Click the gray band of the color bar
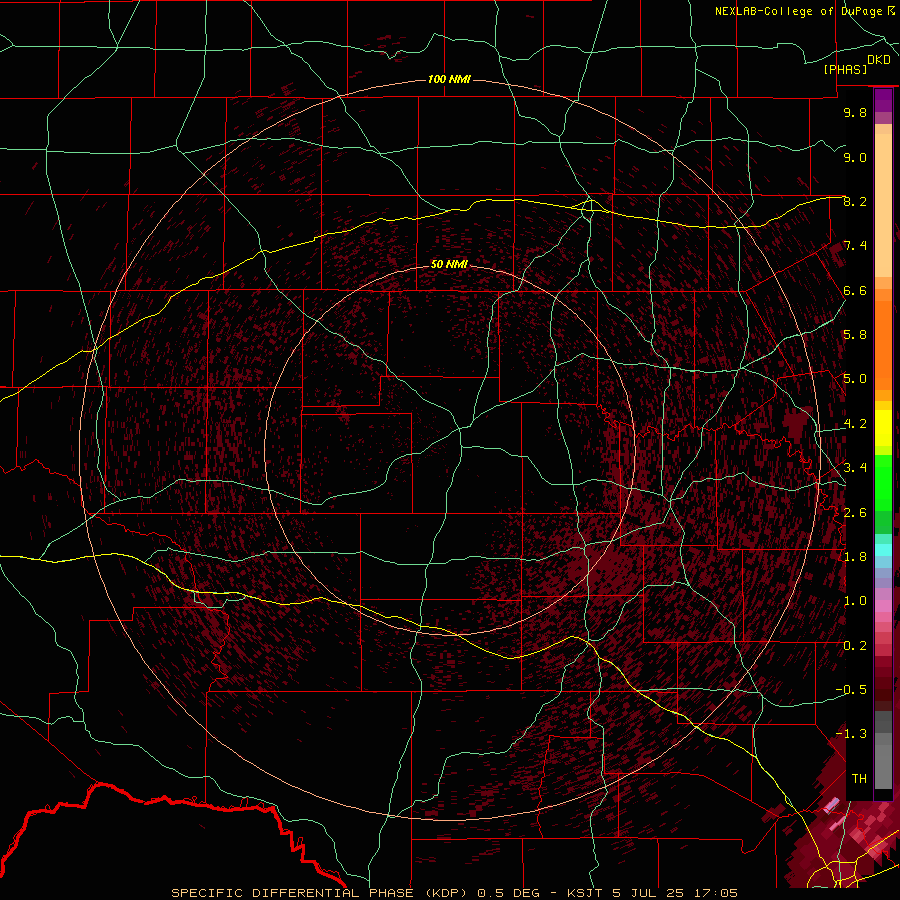Viewport: 900px width, 900px height. (883, 751)
